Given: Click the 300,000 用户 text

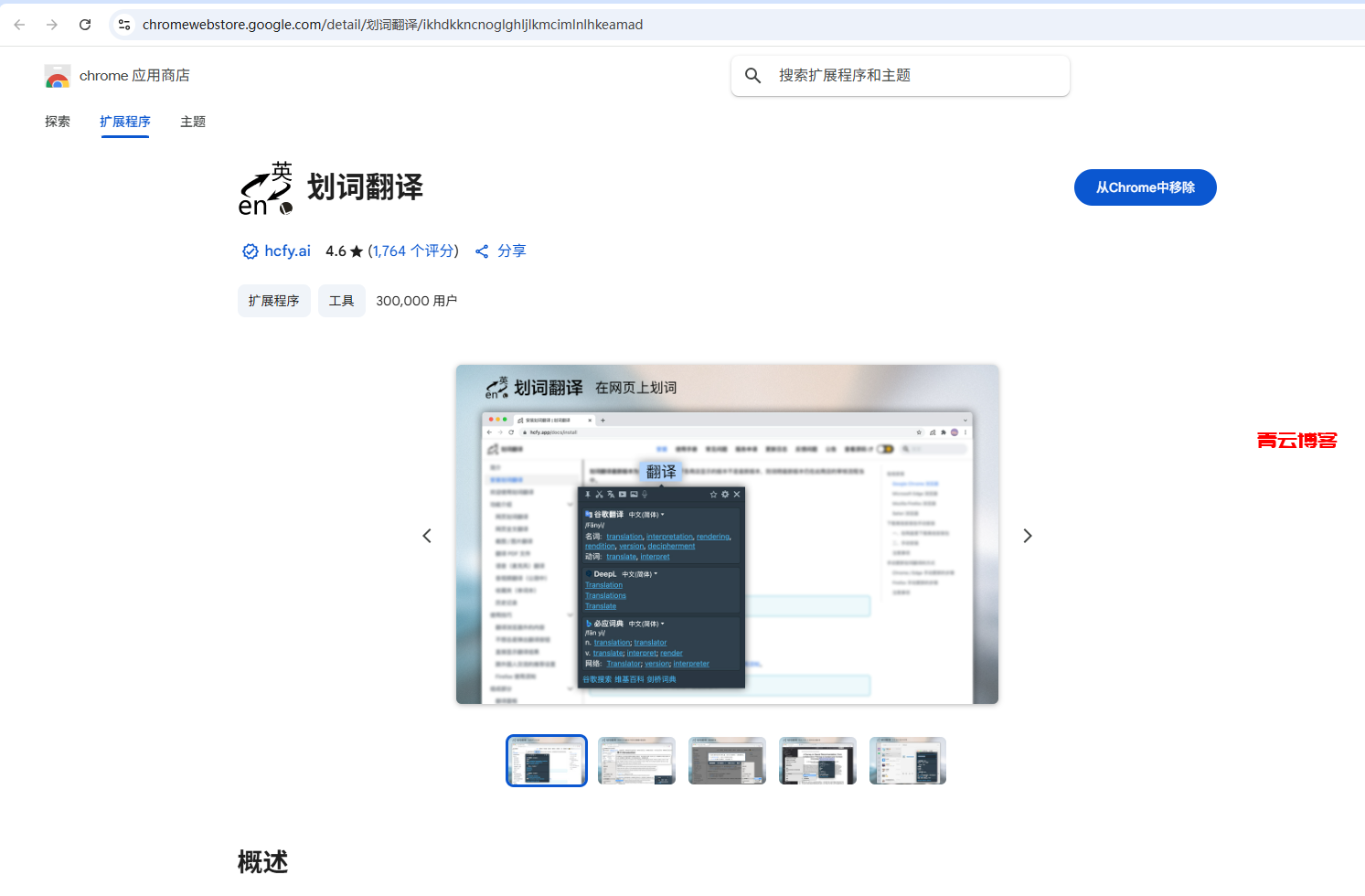Looking at the screenshot, I should (417, 301).
